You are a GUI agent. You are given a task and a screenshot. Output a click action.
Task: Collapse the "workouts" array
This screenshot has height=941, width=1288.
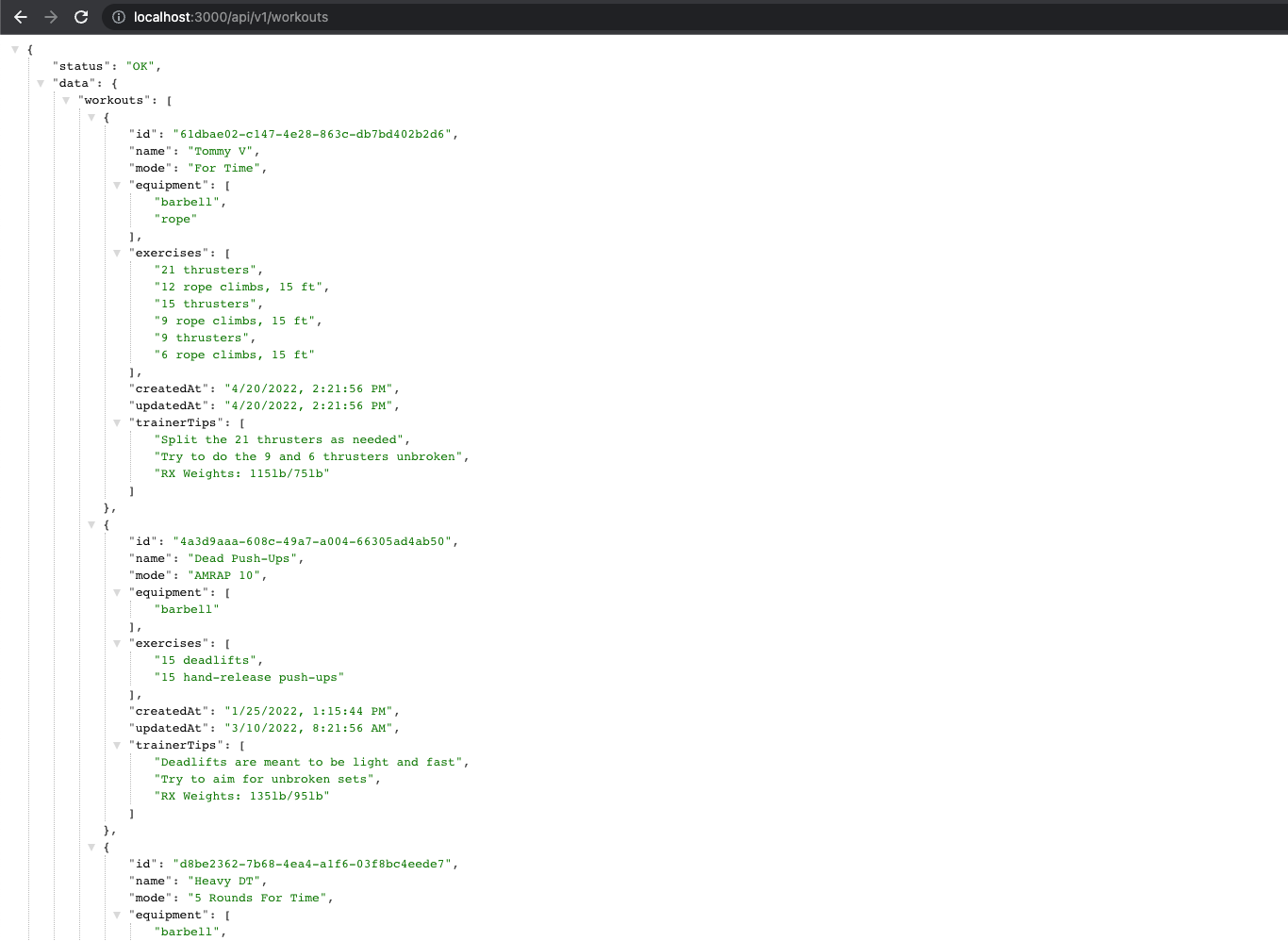click(66, 100)
